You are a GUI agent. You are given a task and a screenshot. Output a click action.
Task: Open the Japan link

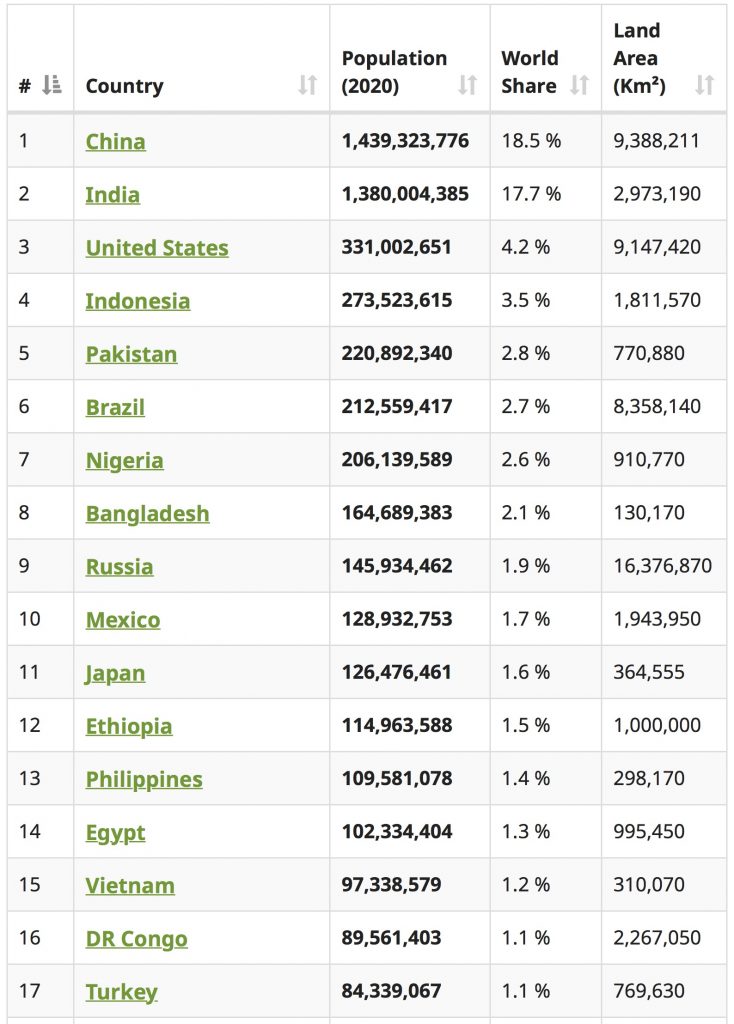pyautogui.click(x=115, y=672)
